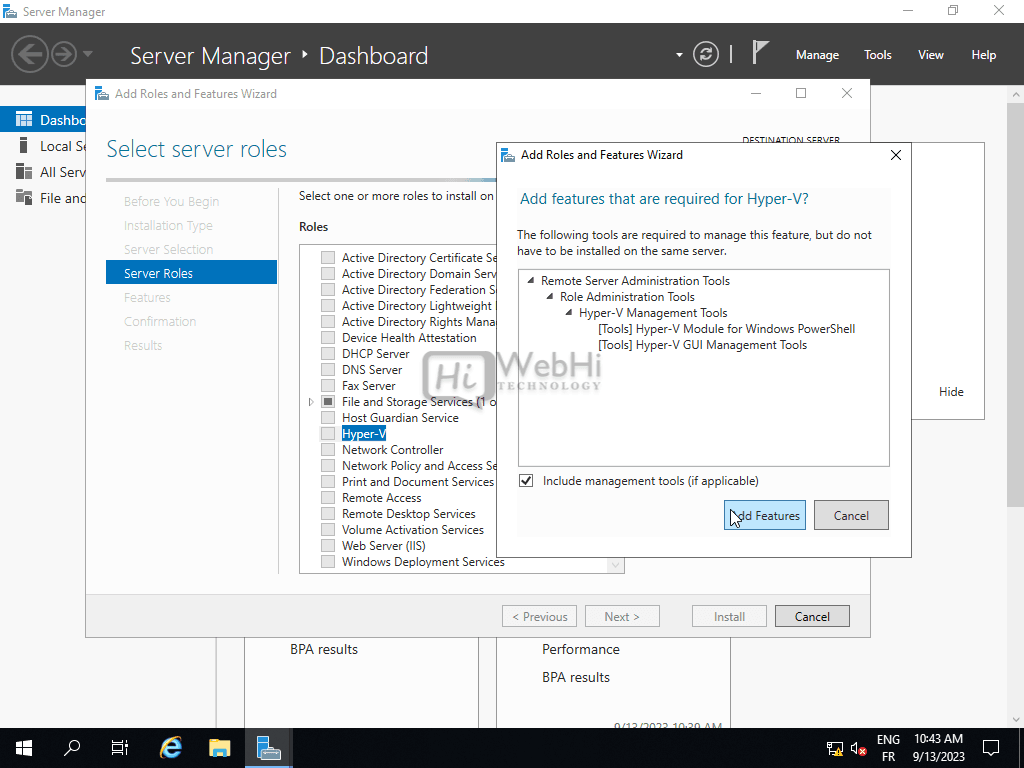This screenshot has height=768, width=1024.
Task: Open File Explorer from the taskbar
Action: (219, 747)
